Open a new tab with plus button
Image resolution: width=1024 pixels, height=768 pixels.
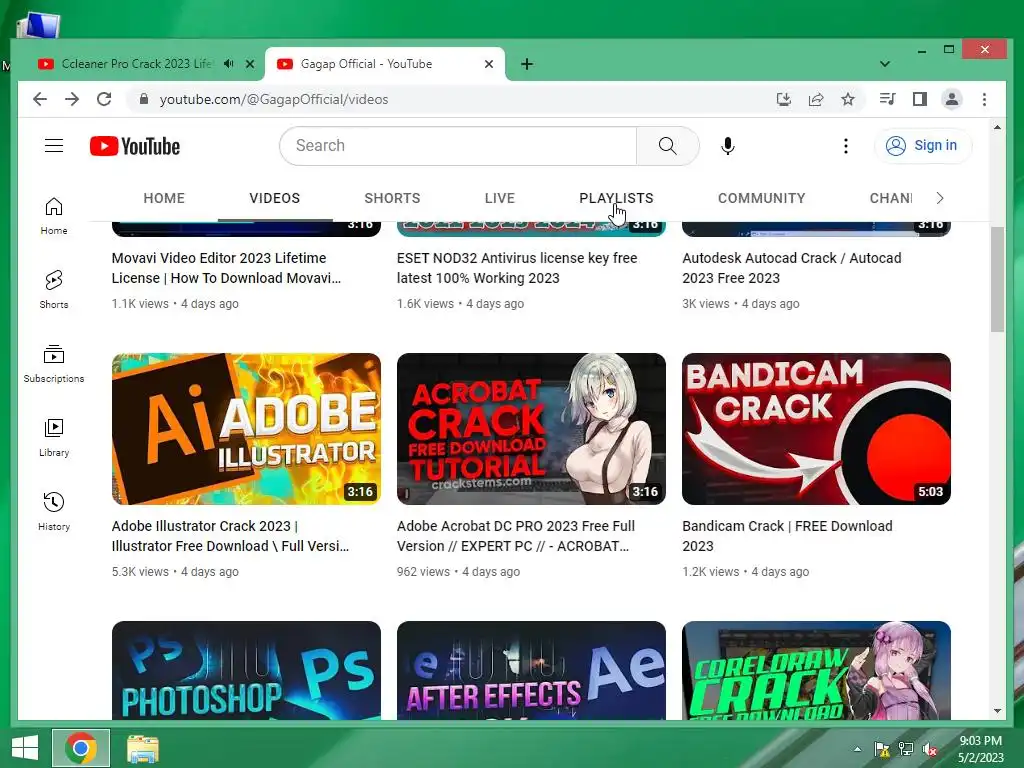pyautogui.click(x=527, y=64)
